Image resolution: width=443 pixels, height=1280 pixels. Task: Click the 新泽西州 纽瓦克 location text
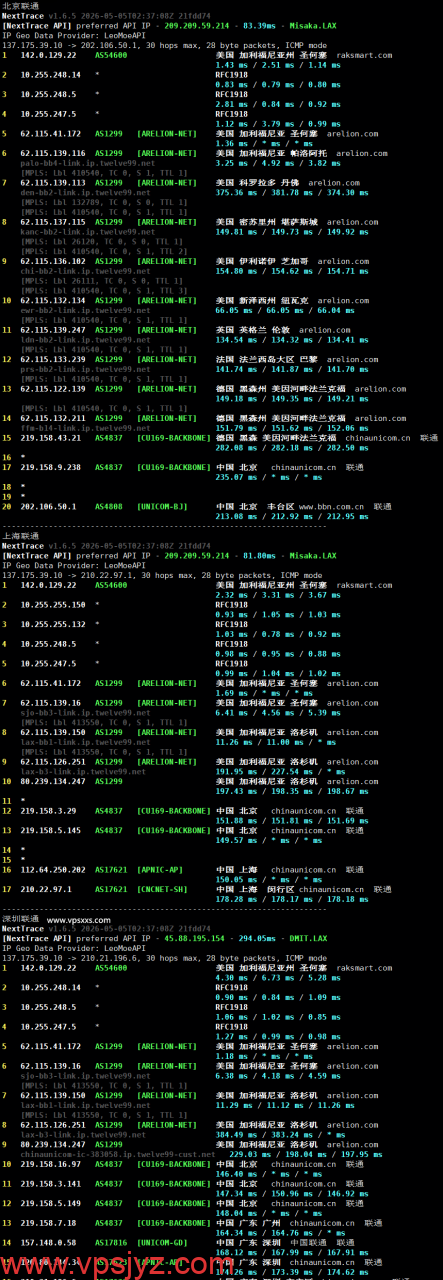pyautogui.click(x=277, y=301)
